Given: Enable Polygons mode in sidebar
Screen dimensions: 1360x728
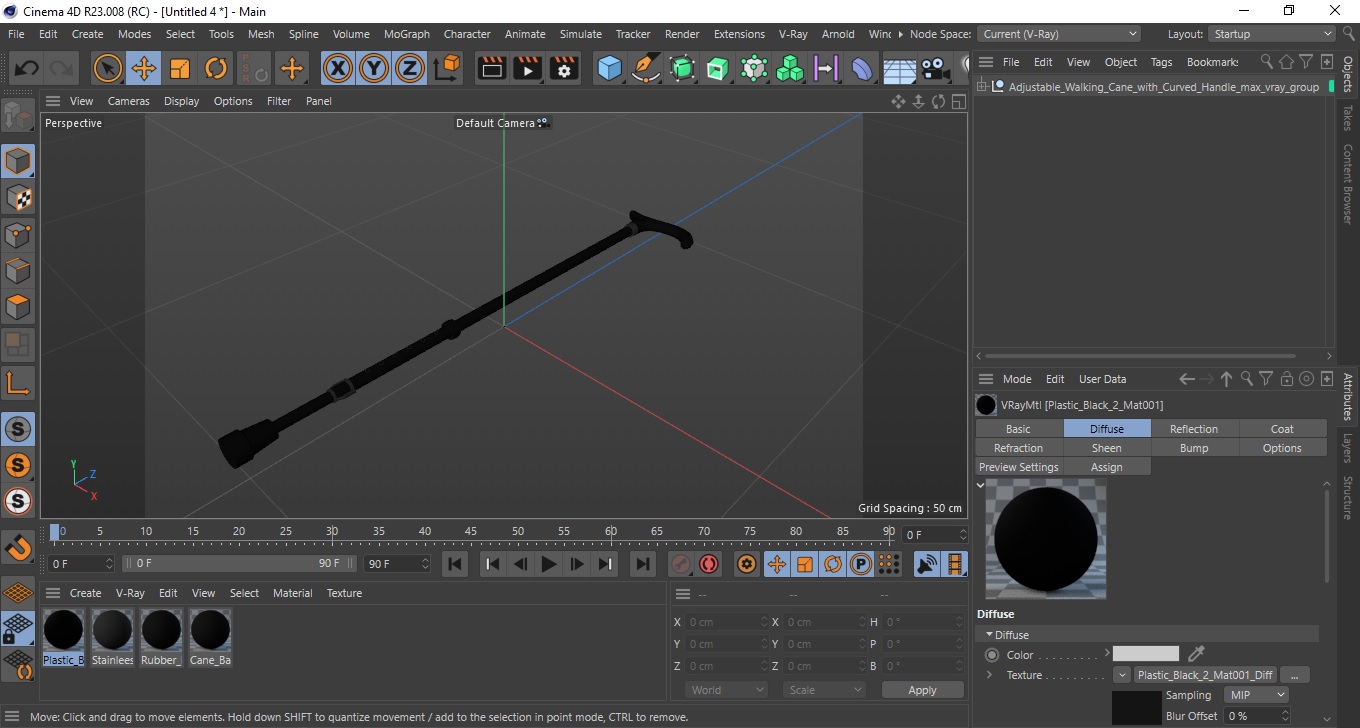Looking at the screenshot, I should coord(18,307).
